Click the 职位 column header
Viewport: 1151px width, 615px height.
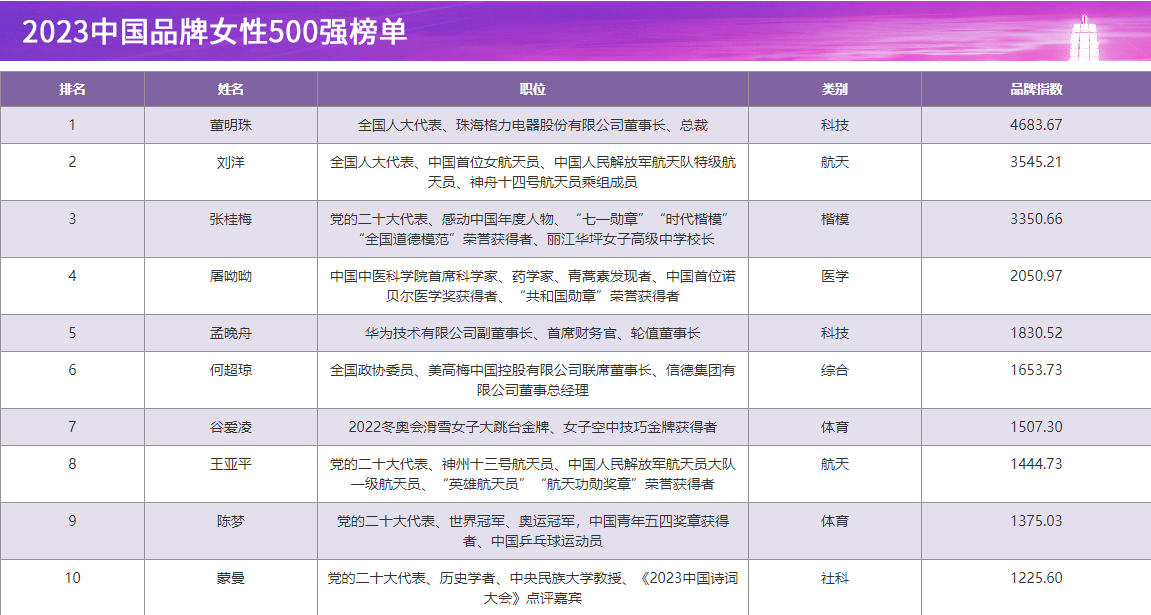(532, 89)
